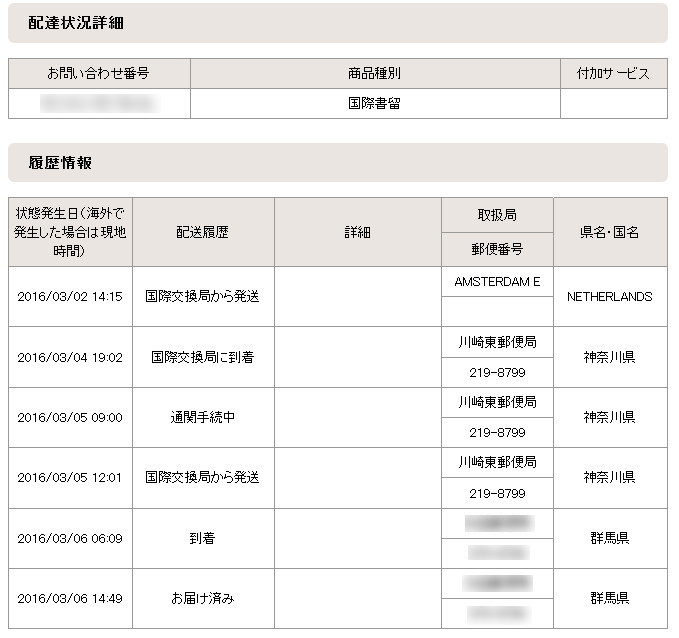Select the 付加サービス column header
Screen dimensions: 679x638
click(613, 74)
